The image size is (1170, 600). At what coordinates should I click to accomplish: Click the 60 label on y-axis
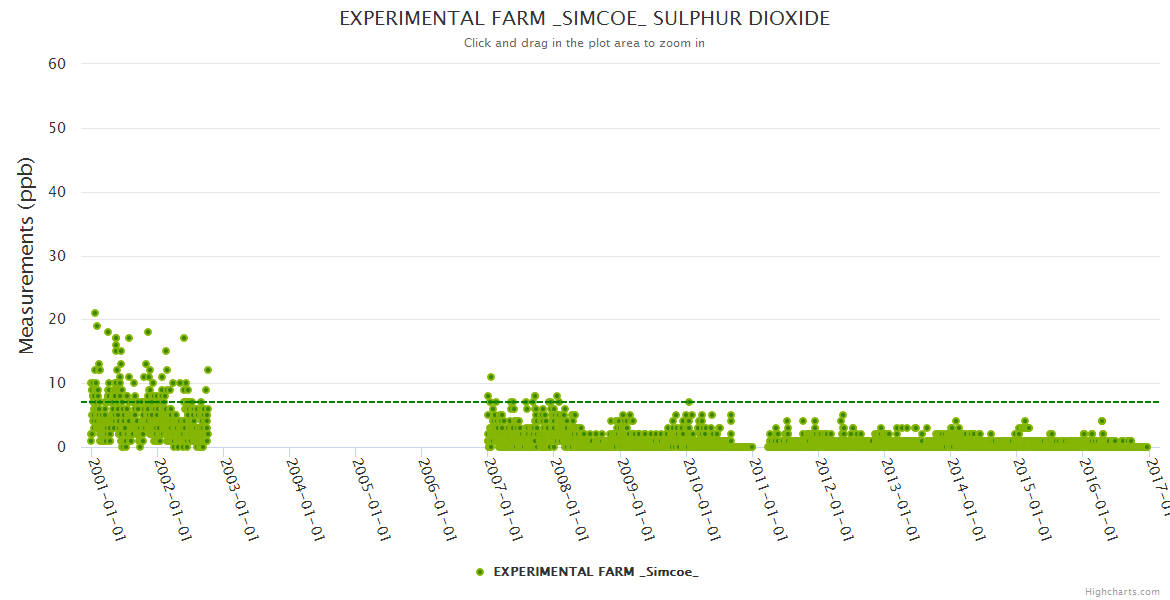click(x=57, y=64)
